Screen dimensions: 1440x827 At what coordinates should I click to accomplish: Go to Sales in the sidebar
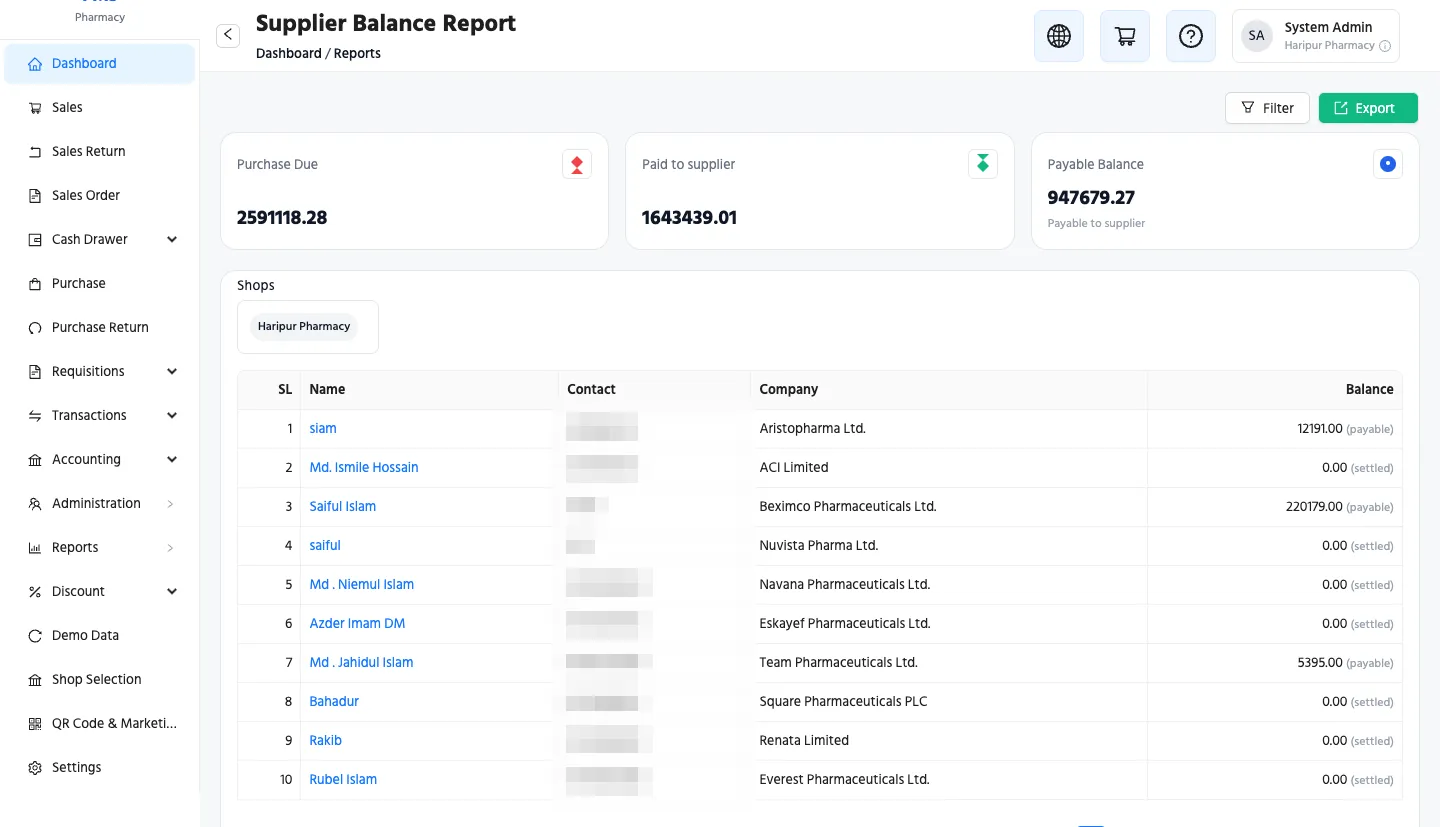[x=100, y=108]
